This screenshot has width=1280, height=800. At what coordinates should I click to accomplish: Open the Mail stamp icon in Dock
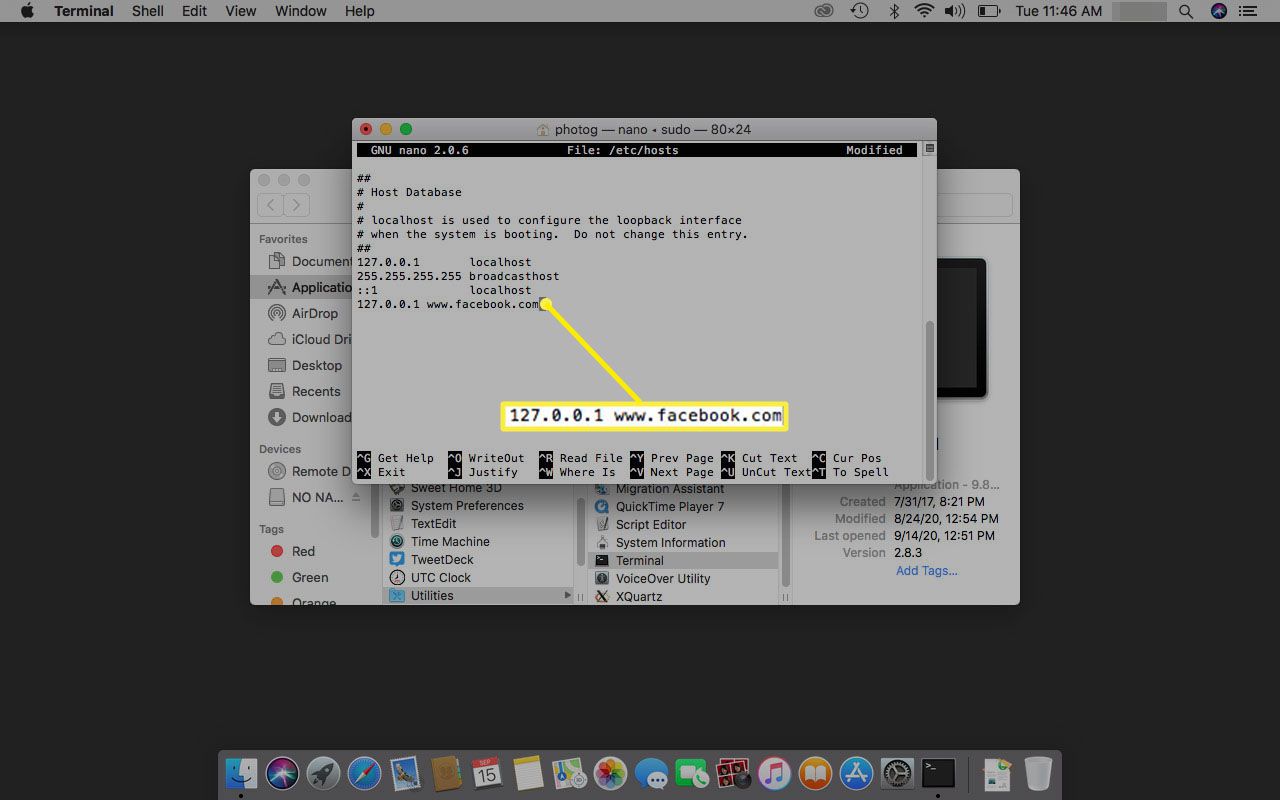point(405,773)
